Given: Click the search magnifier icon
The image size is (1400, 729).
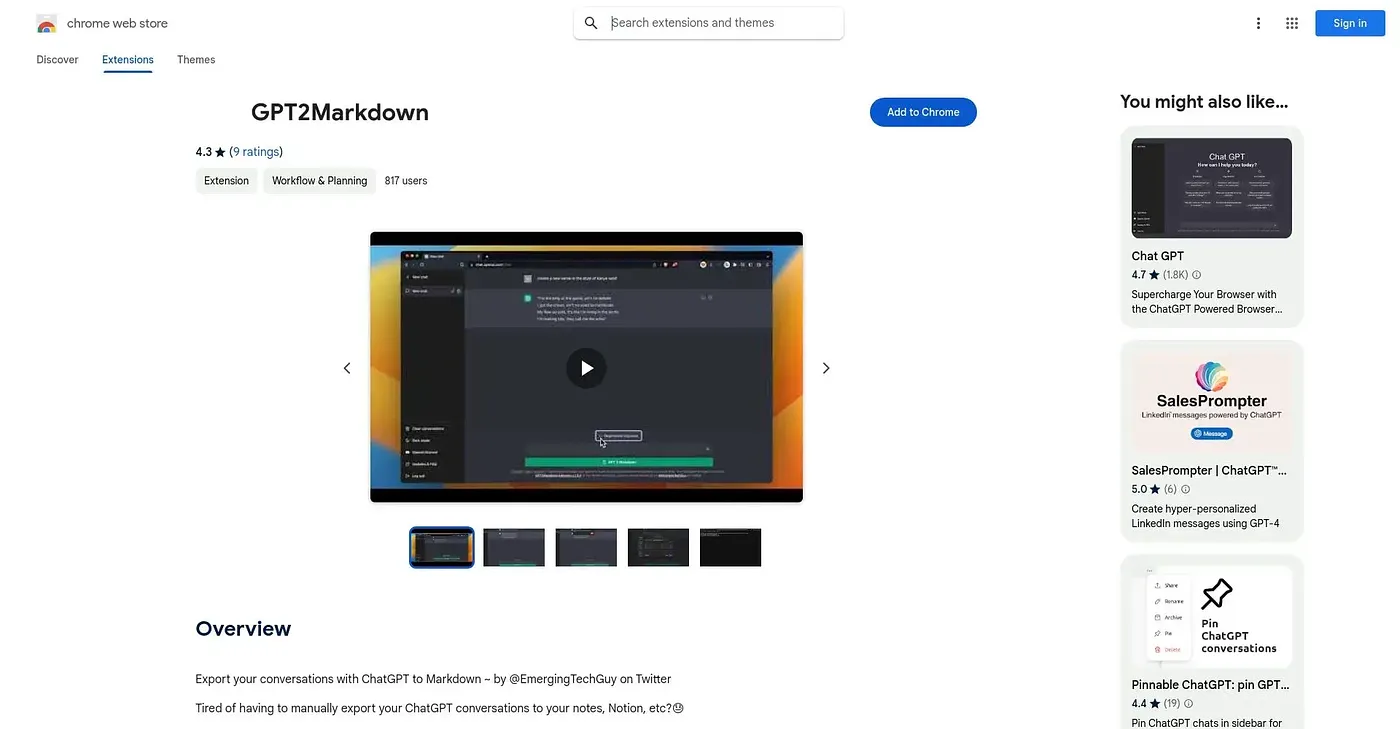Looking at the screenshot, I should point(591,23).
